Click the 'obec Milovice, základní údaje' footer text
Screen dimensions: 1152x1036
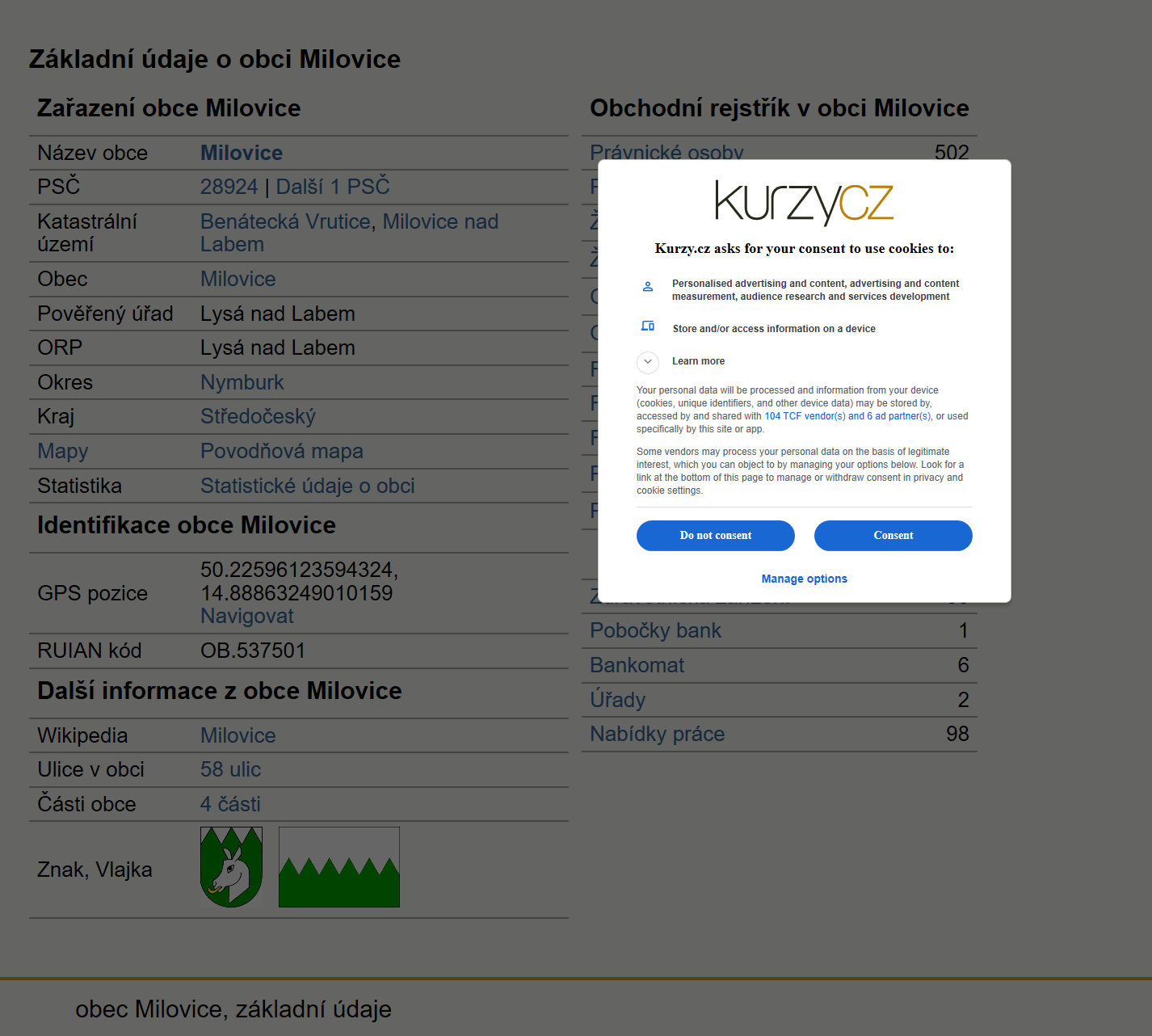point(233,1009)
